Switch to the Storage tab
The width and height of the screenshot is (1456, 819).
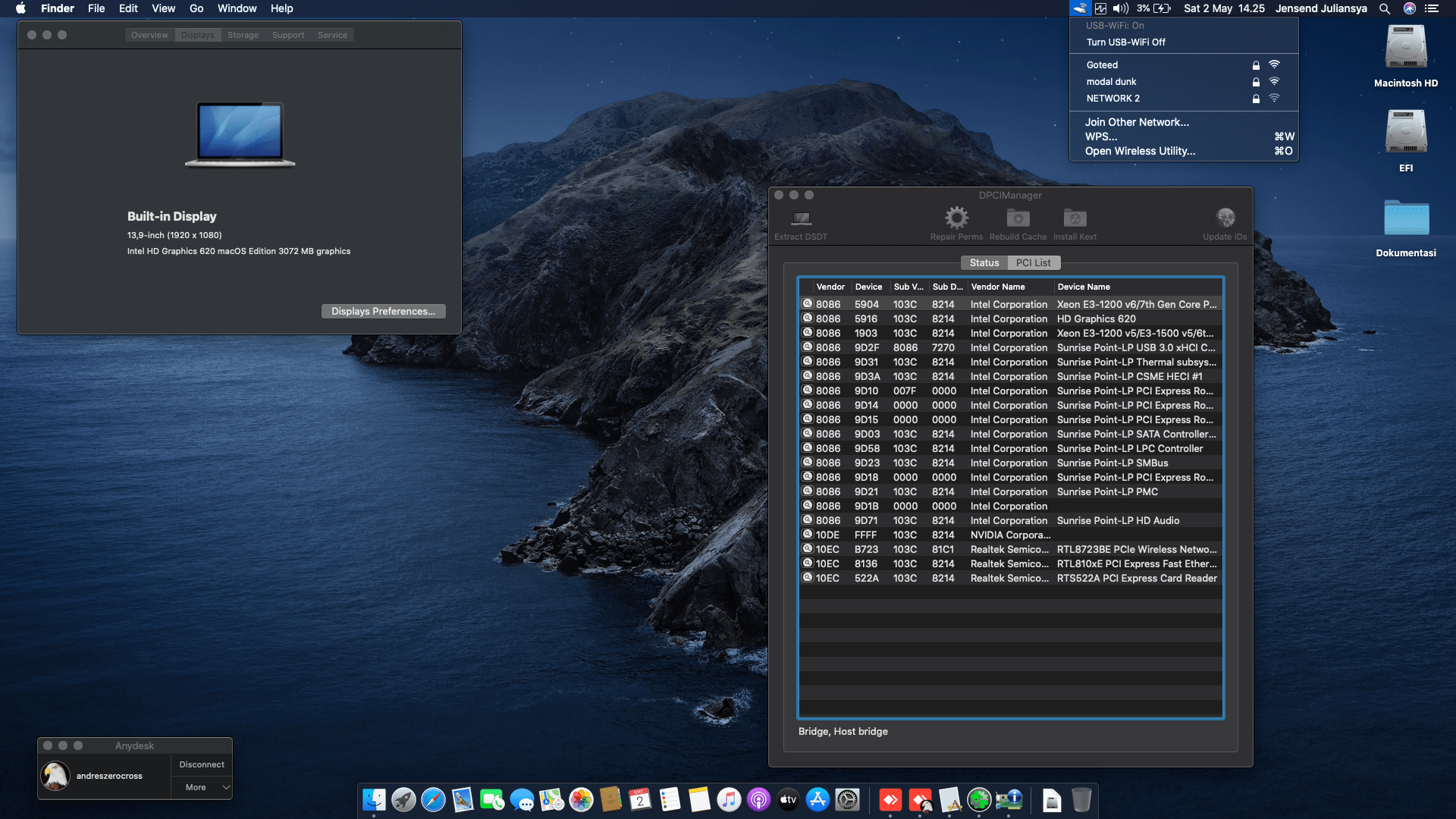tap(243, 35)
